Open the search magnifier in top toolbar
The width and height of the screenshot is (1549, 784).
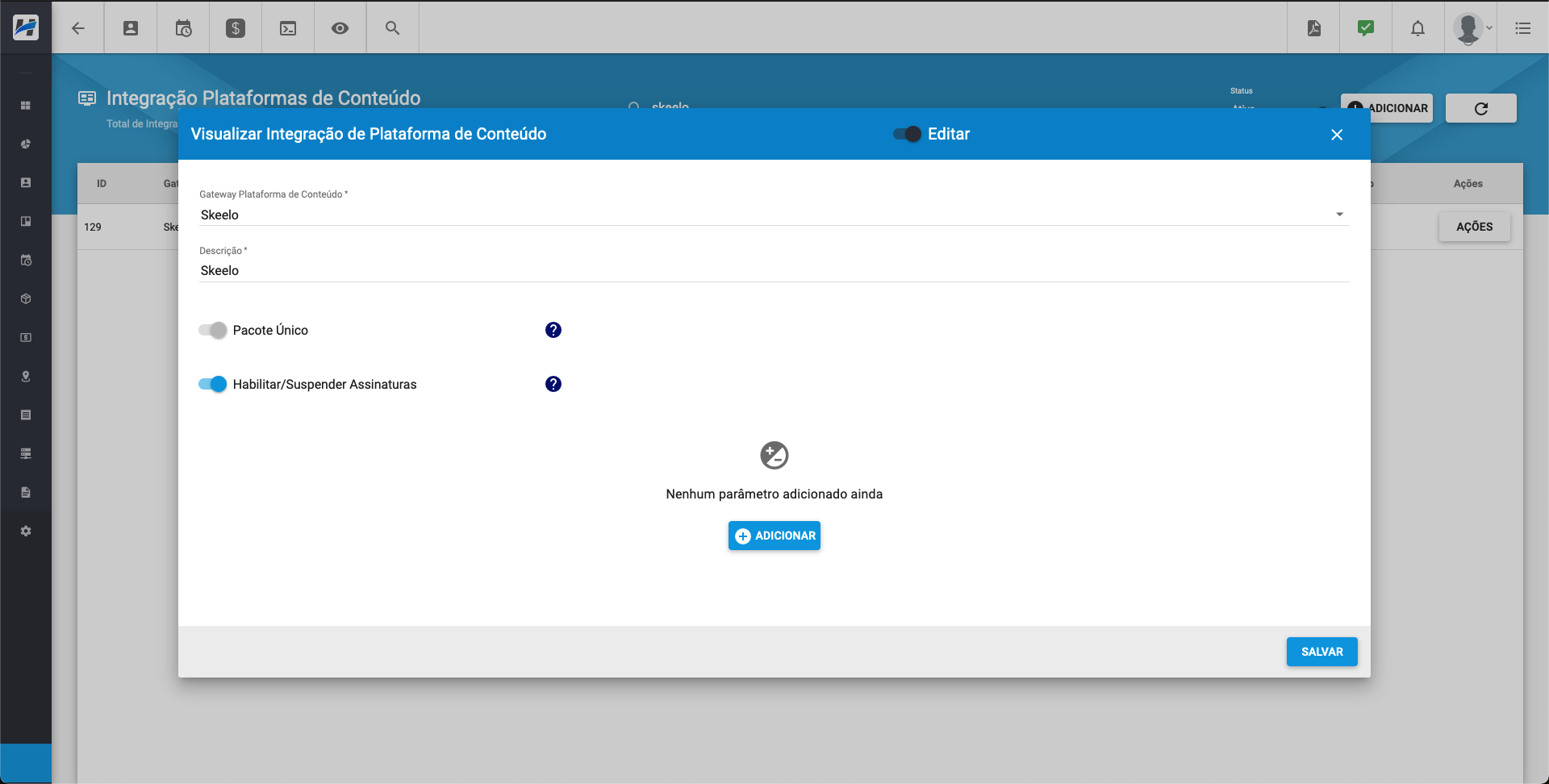(x=393, y=28)
